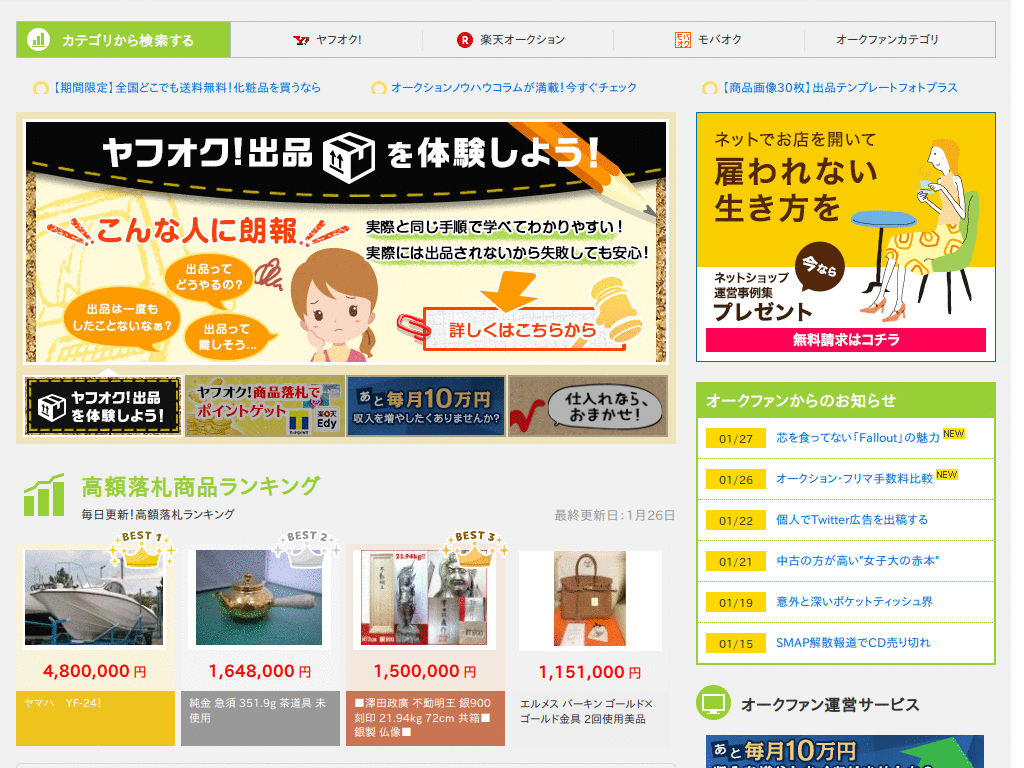Image resolution: width=1024 pixels, height=768 pixels.
Task: Click the Yahoo! logo icon on the ヤフオク! tab
Action: click(x=300, y=40)
